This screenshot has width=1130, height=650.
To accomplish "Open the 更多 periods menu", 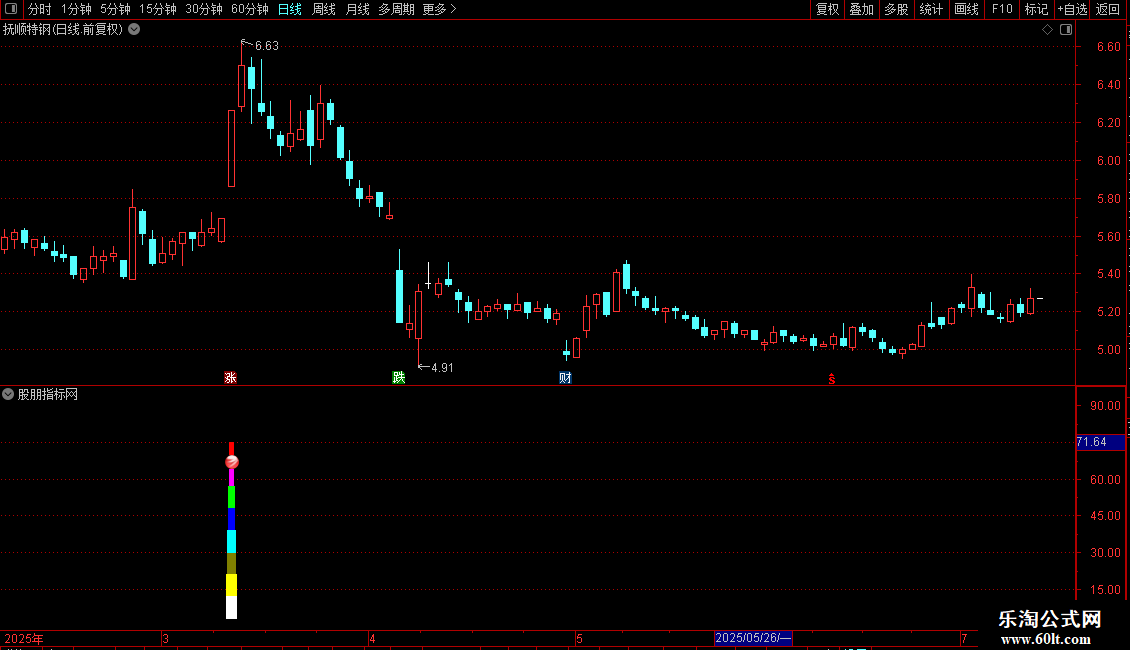I will tap(439, 9).
